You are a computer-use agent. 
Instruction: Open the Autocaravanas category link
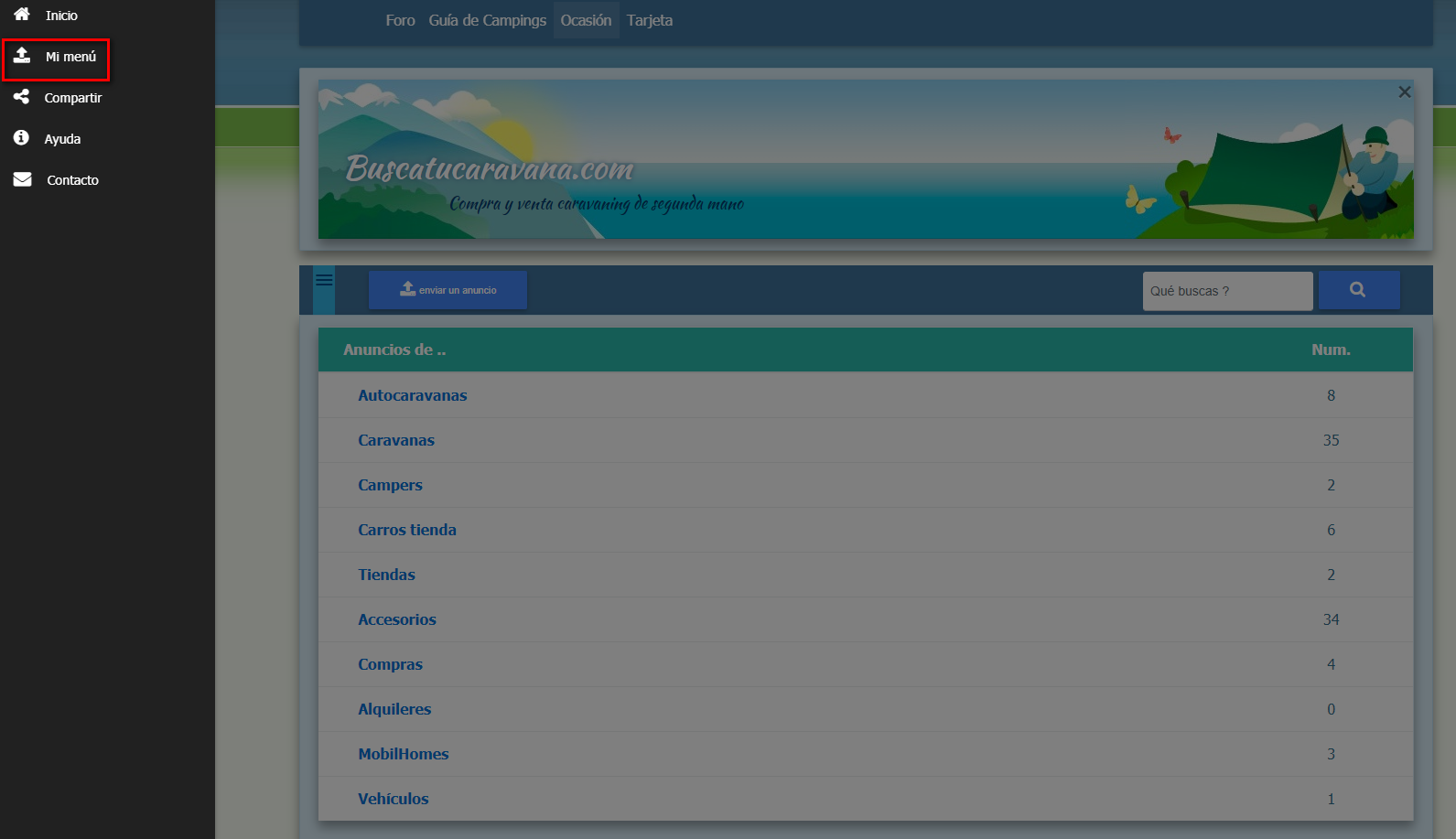coord(412,395)
